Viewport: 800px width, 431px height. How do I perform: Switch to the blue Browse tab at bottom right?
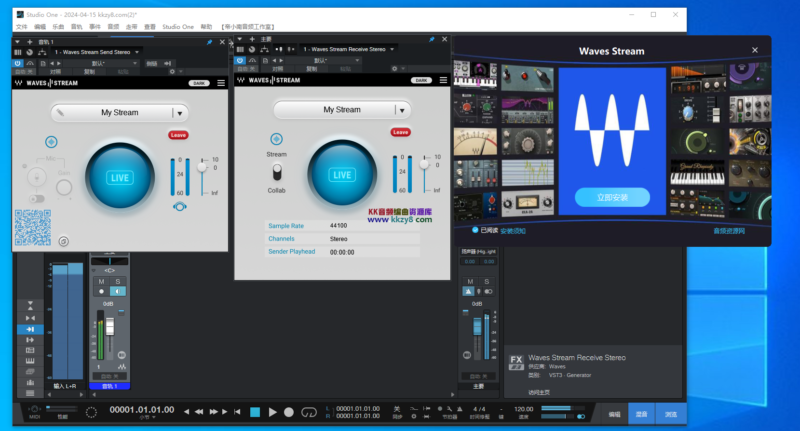670,414
